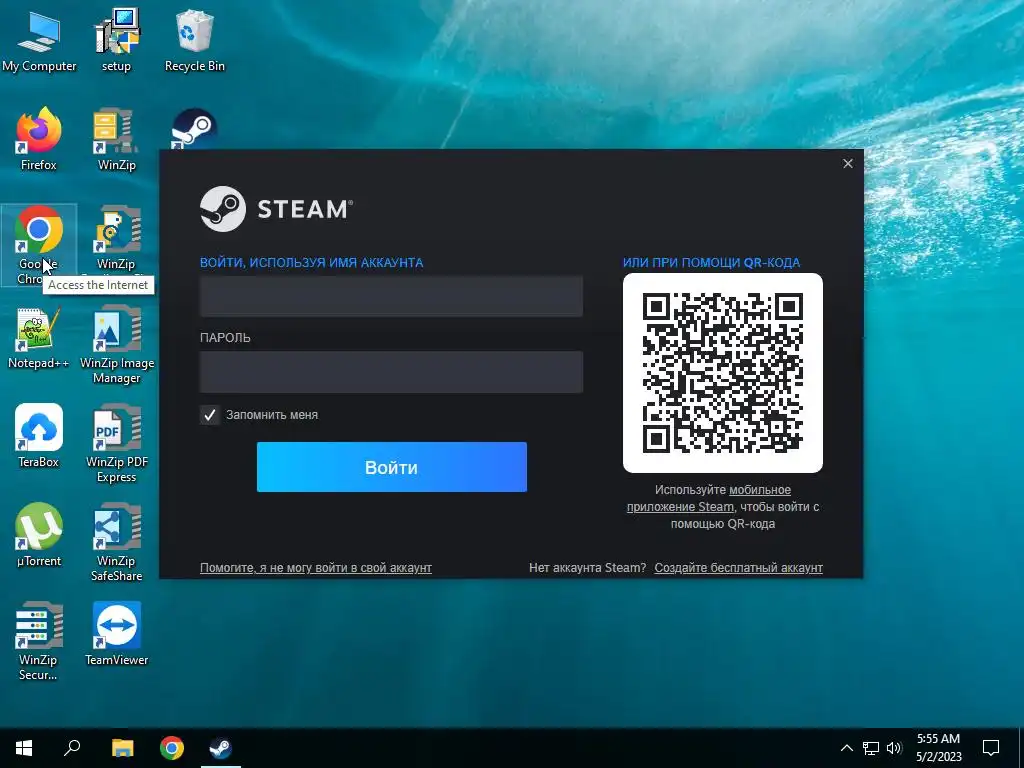This screenshot has height=768, width=1024.
Task: Select the Firefox desktop shortcut
Action: [x=39, y=139]
